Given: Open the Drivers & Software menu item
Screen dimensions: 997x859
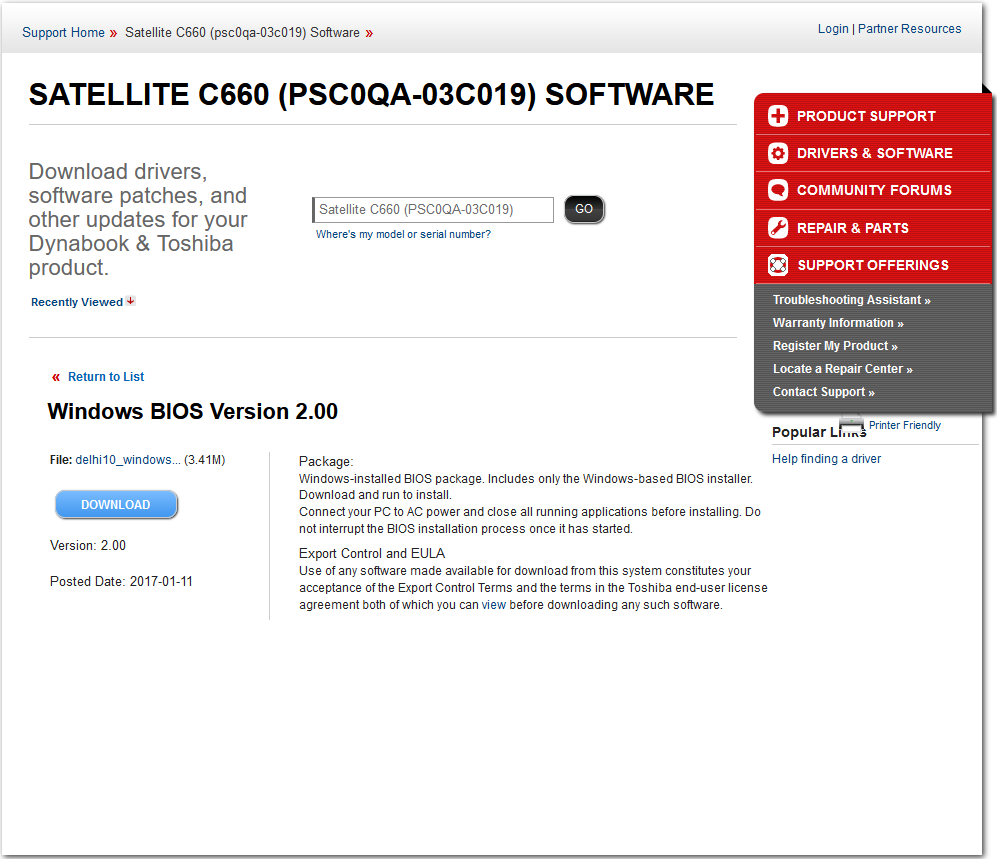Looking at the screenshot, I should point(872,153).
